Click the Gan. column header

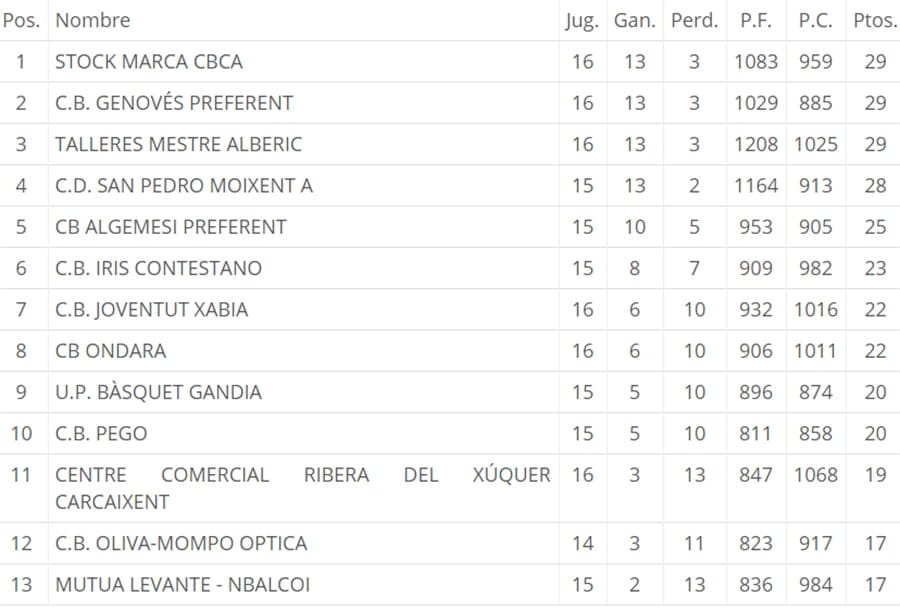[x=635, y=21]
